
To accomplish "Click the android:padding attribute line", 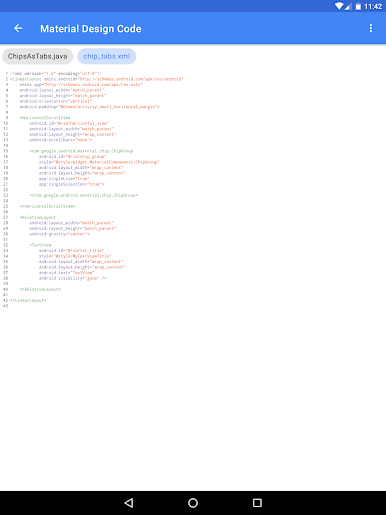I will [x=90, y=107].
